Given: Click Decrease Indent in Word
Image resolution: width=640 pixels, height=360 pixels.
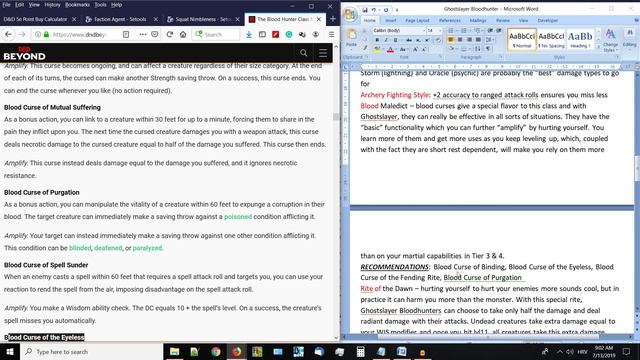Looking at the screenshot, I should coord(490,31).
